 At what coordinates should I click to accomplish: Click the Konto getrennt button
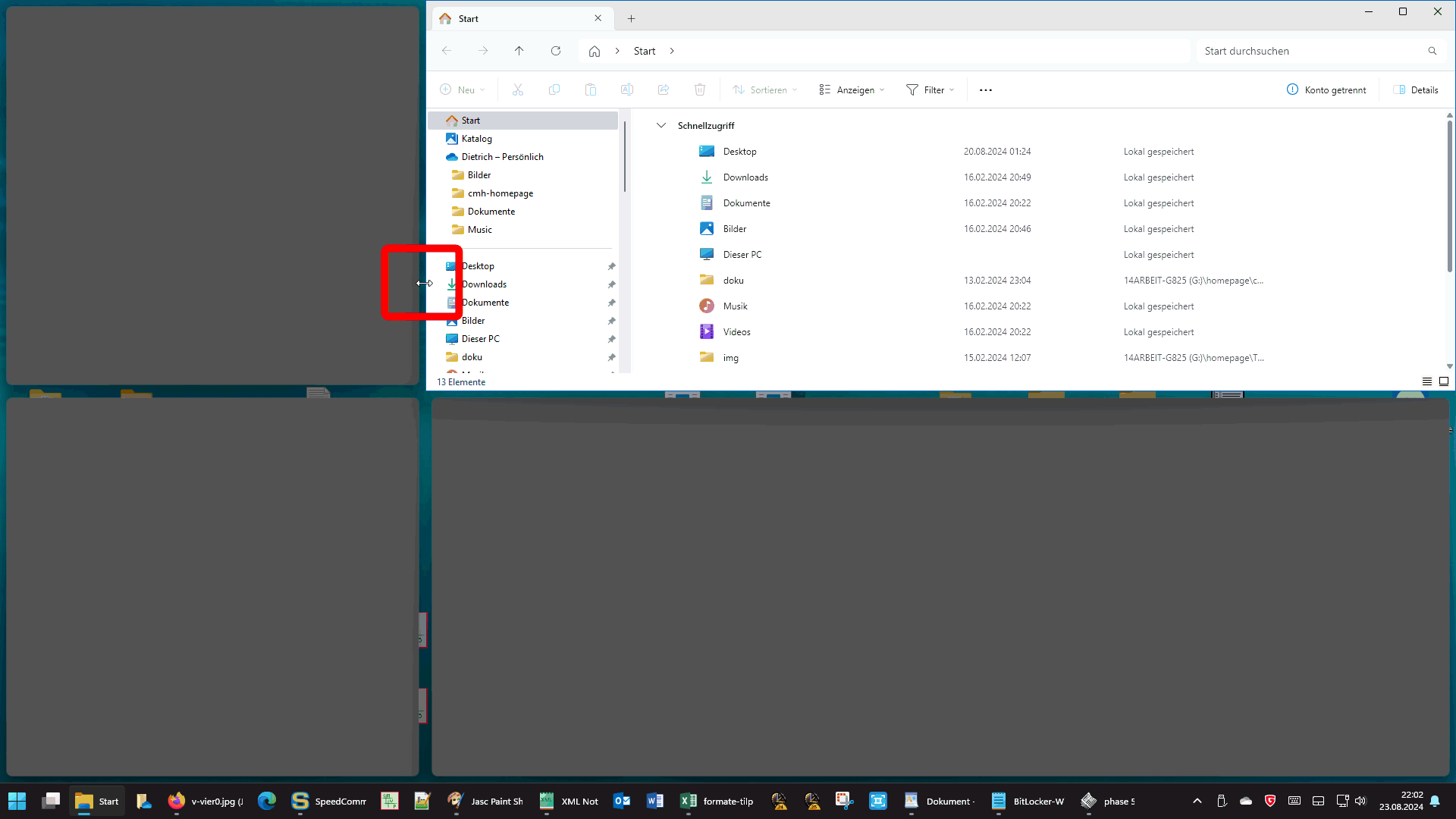tap(1326, 89)
